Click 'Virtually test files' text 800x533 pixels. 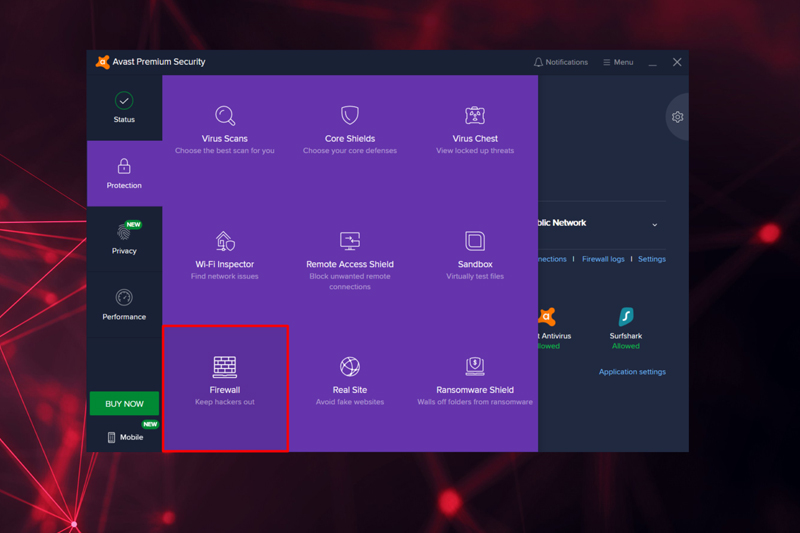[475, 276]
